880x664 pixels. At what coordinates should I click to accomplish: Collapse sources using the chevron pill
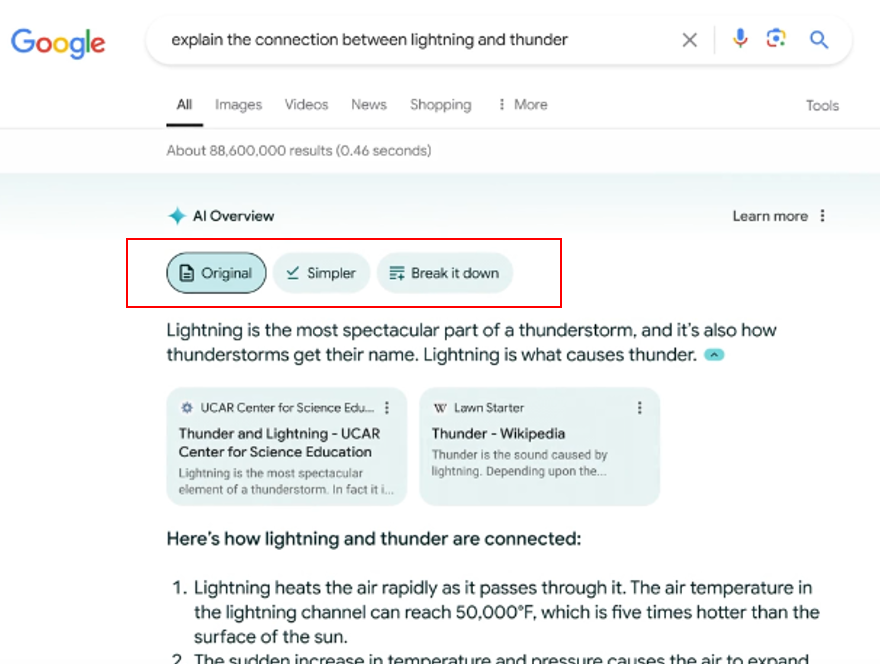coord(714,355)
